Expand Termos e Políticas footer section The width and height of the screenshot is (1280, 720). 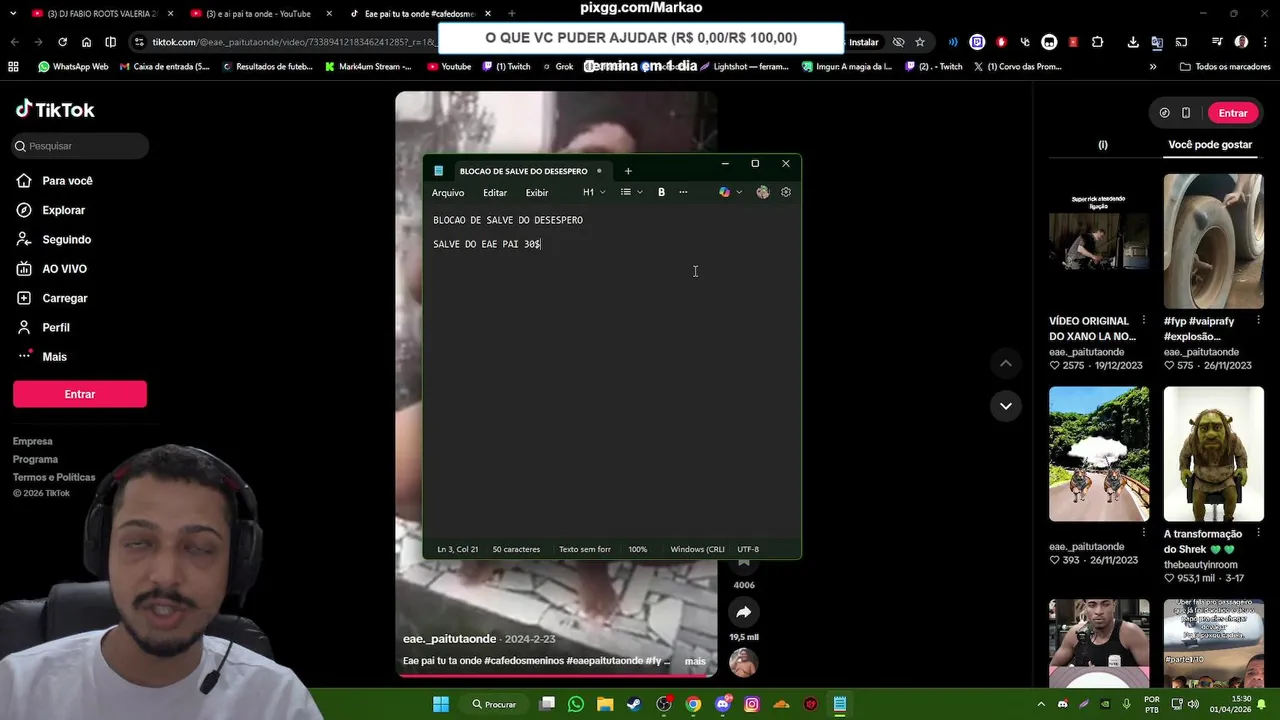point(54,477)
